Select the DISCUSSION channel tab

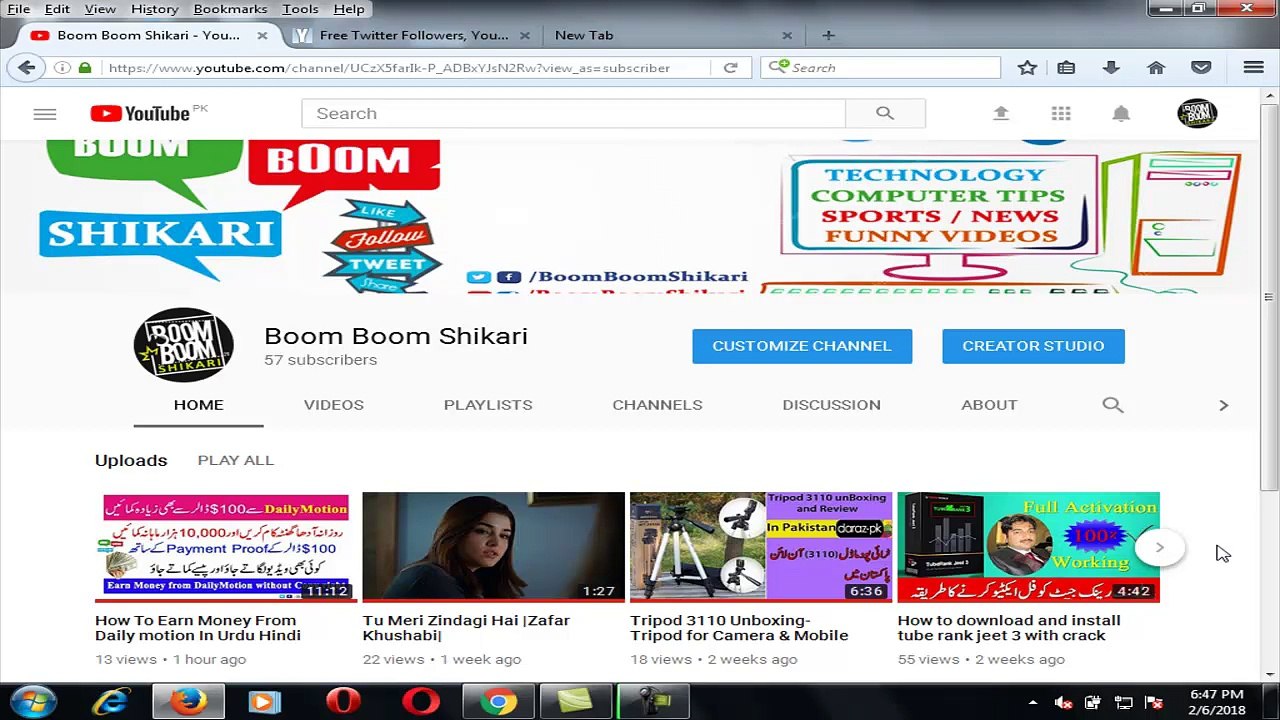point(832,405)
